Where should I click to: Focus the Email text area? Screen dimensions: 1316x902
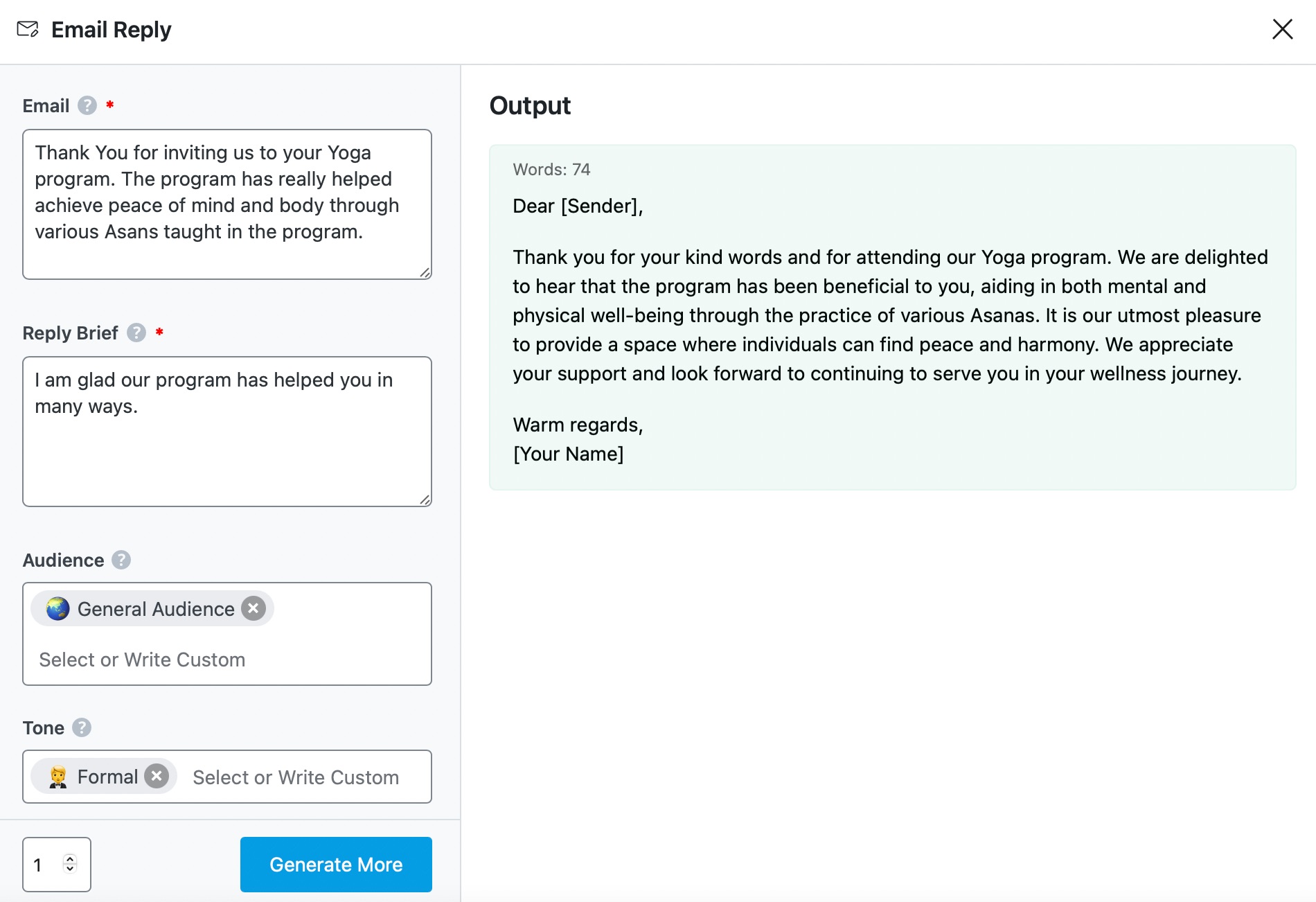click(x=227, y=204)
